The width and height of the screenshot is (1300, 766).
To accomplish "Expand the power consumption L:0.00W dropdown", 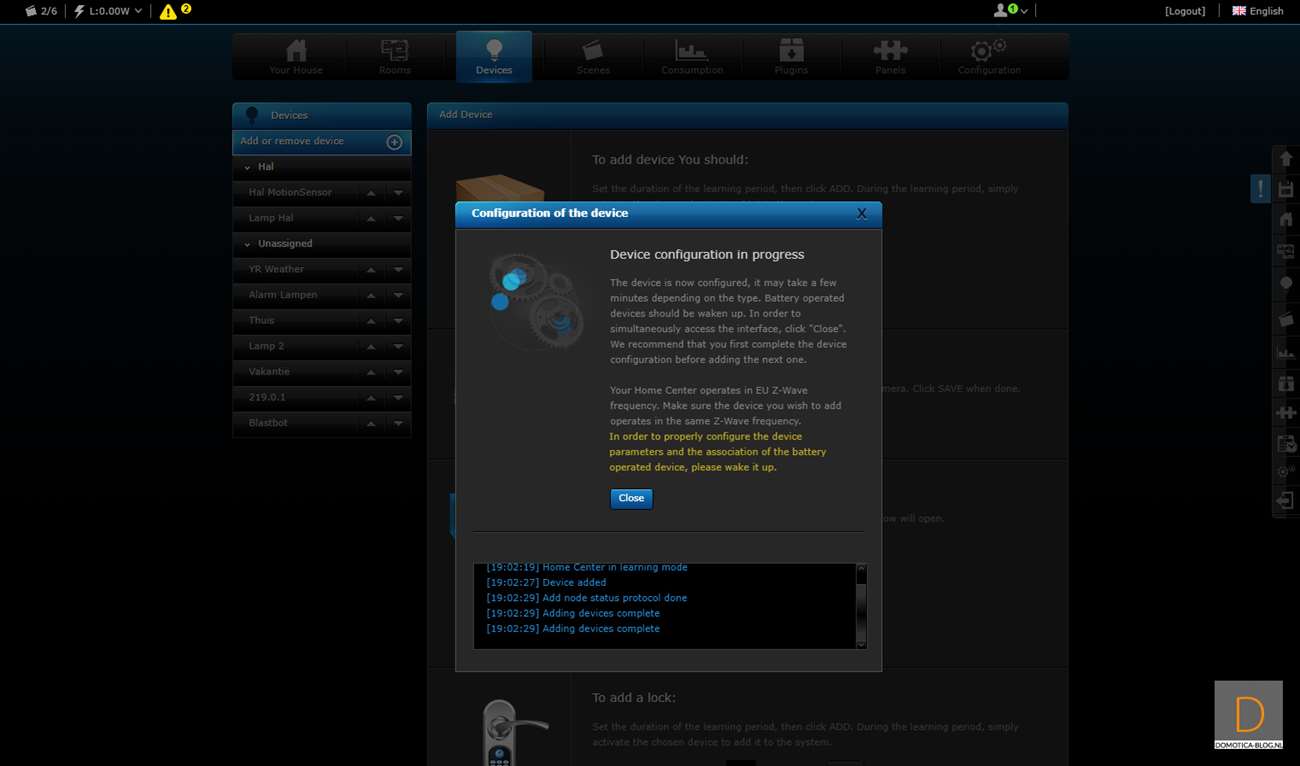I will [138, 11].
